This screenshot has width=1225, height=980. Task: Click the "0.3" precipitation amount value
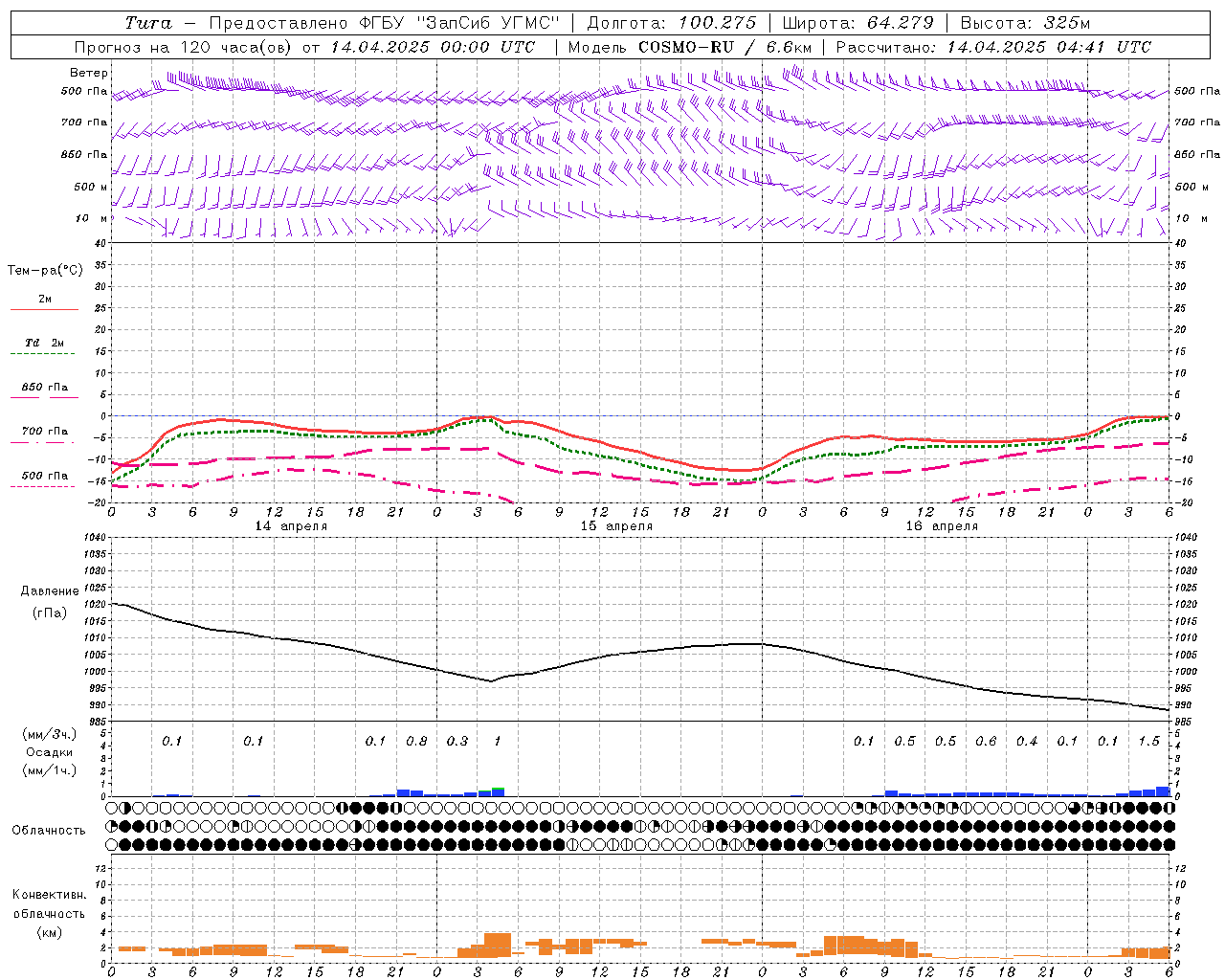click(x=457, y=742)
